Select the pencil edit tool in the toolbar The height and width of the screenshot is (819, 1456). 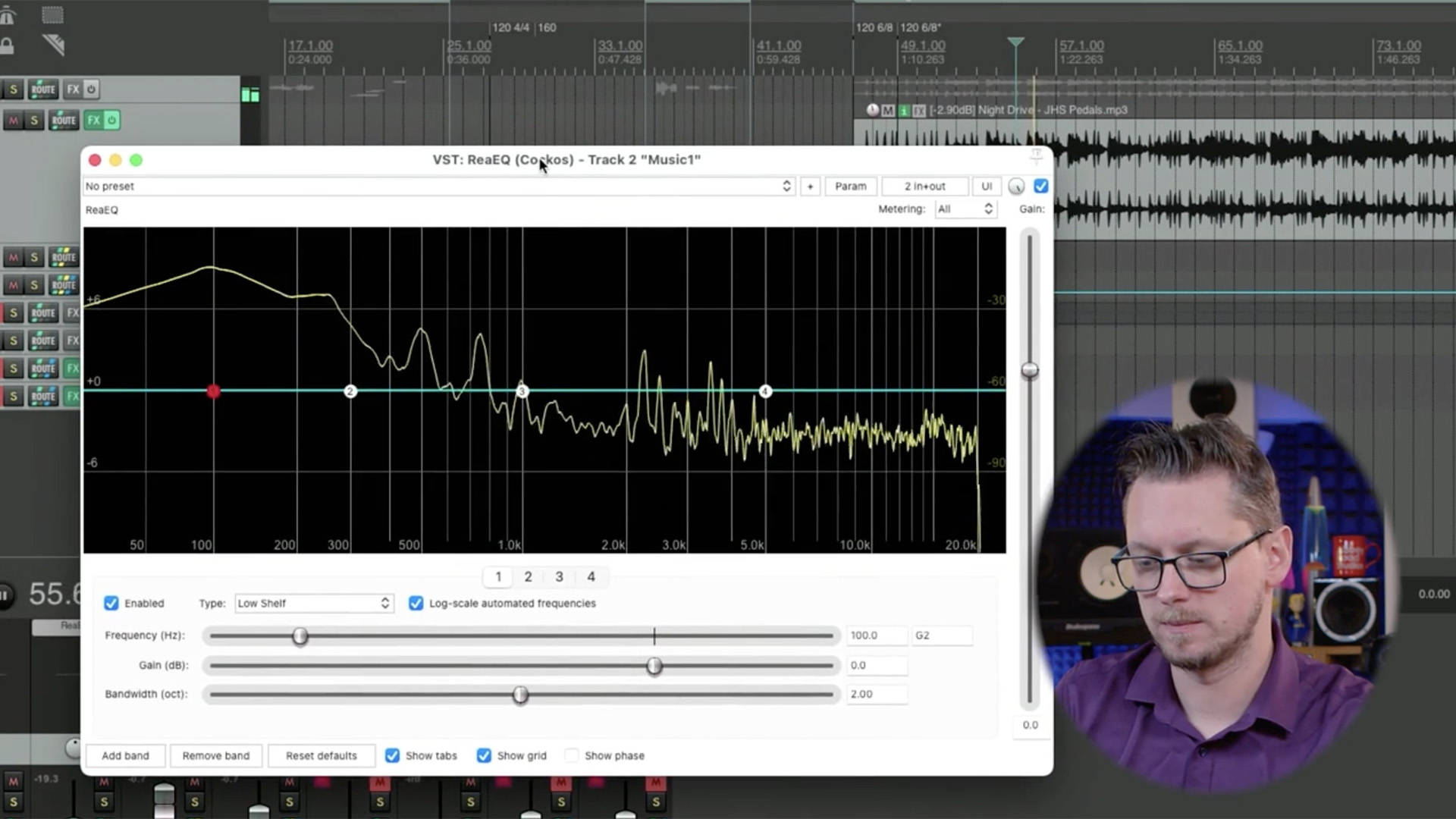pyautogui.click(x=52, y=45)
